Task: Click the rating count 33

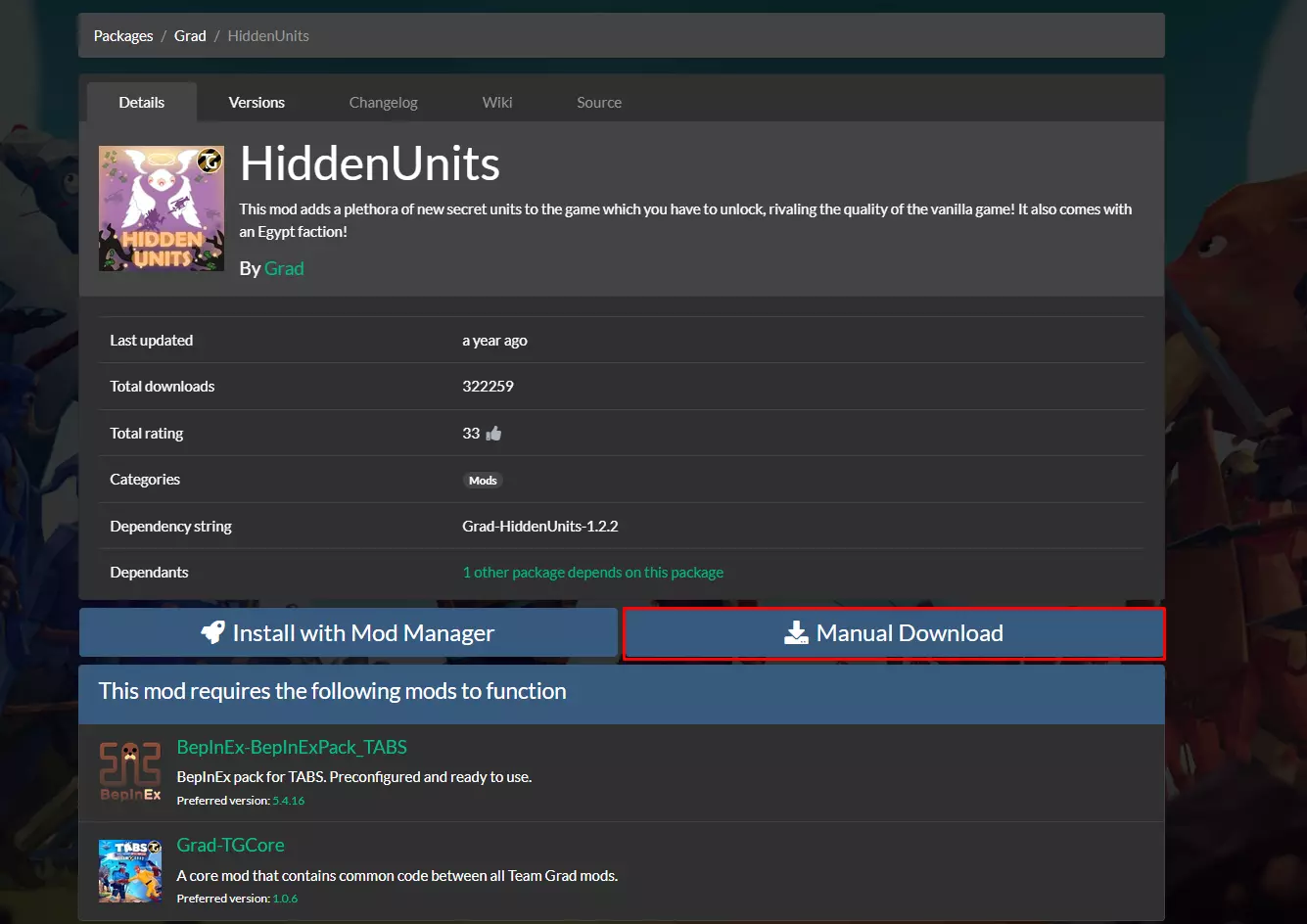Action: tap(471, 433)
